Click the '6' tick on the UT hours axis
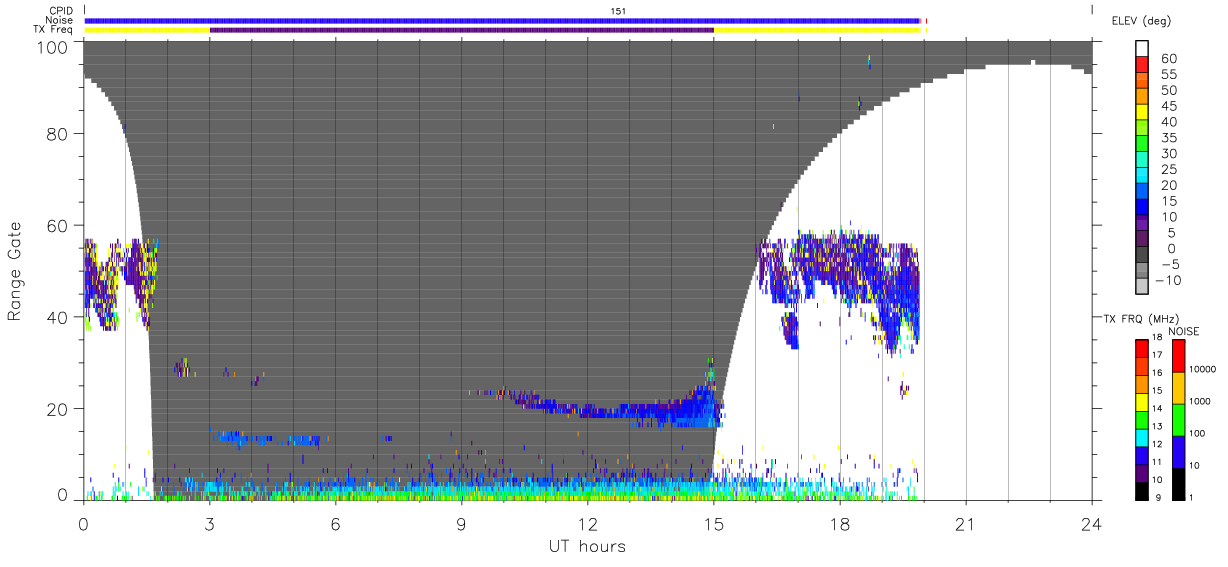 [335, 523]
